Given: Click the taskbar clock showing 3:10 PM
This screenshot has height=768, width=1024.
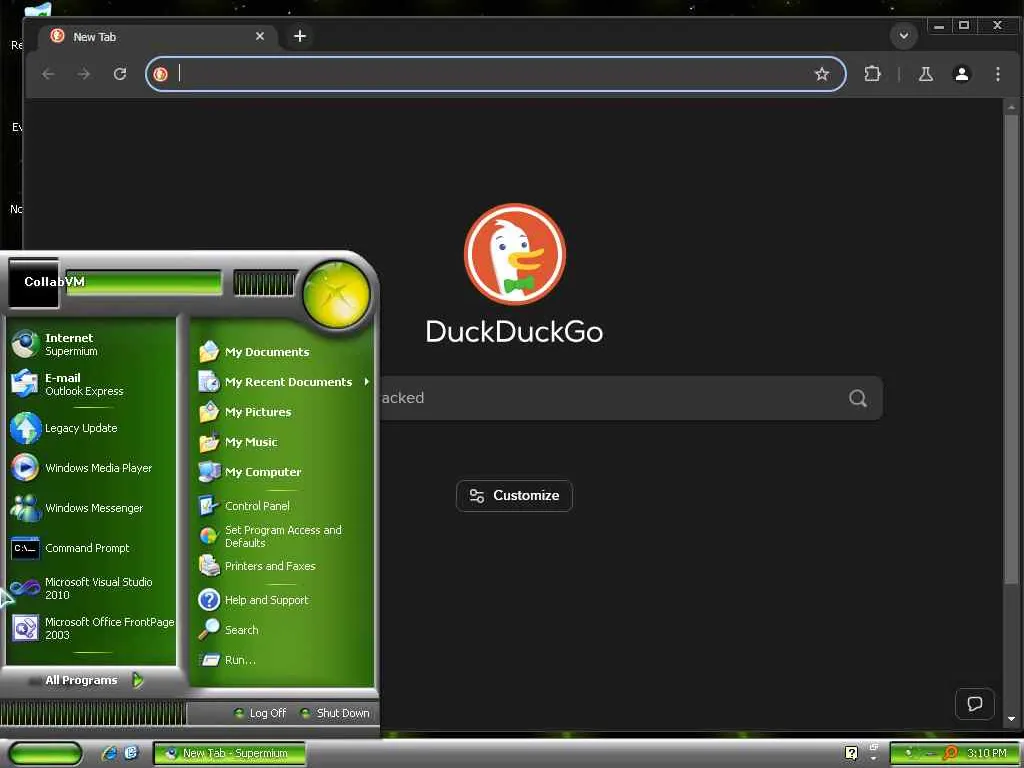Looking at the screenshot, I should pyautogui.click(x=986, y=753).
